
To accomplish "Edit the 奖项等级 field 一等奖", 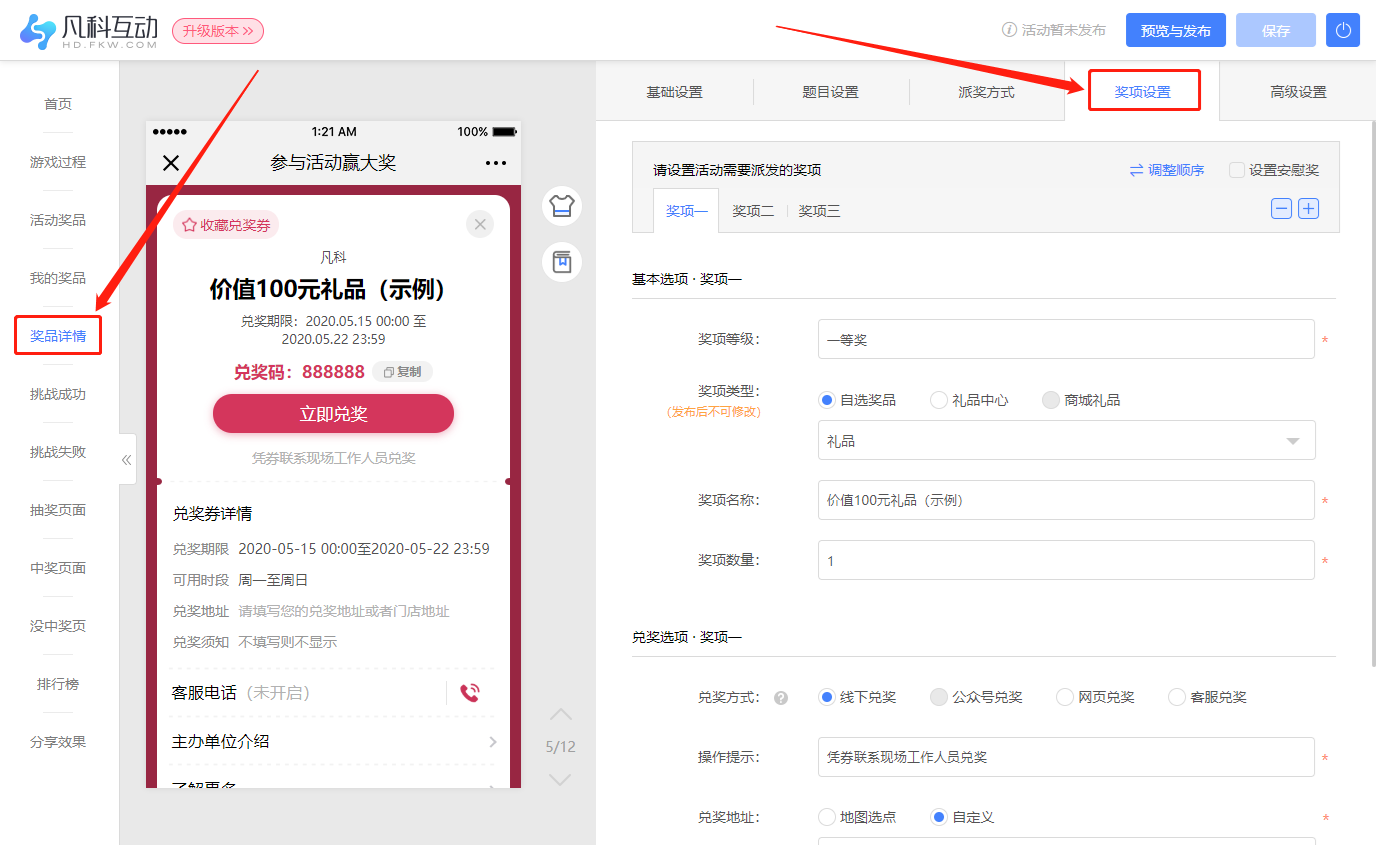I will click(1066, 339).
